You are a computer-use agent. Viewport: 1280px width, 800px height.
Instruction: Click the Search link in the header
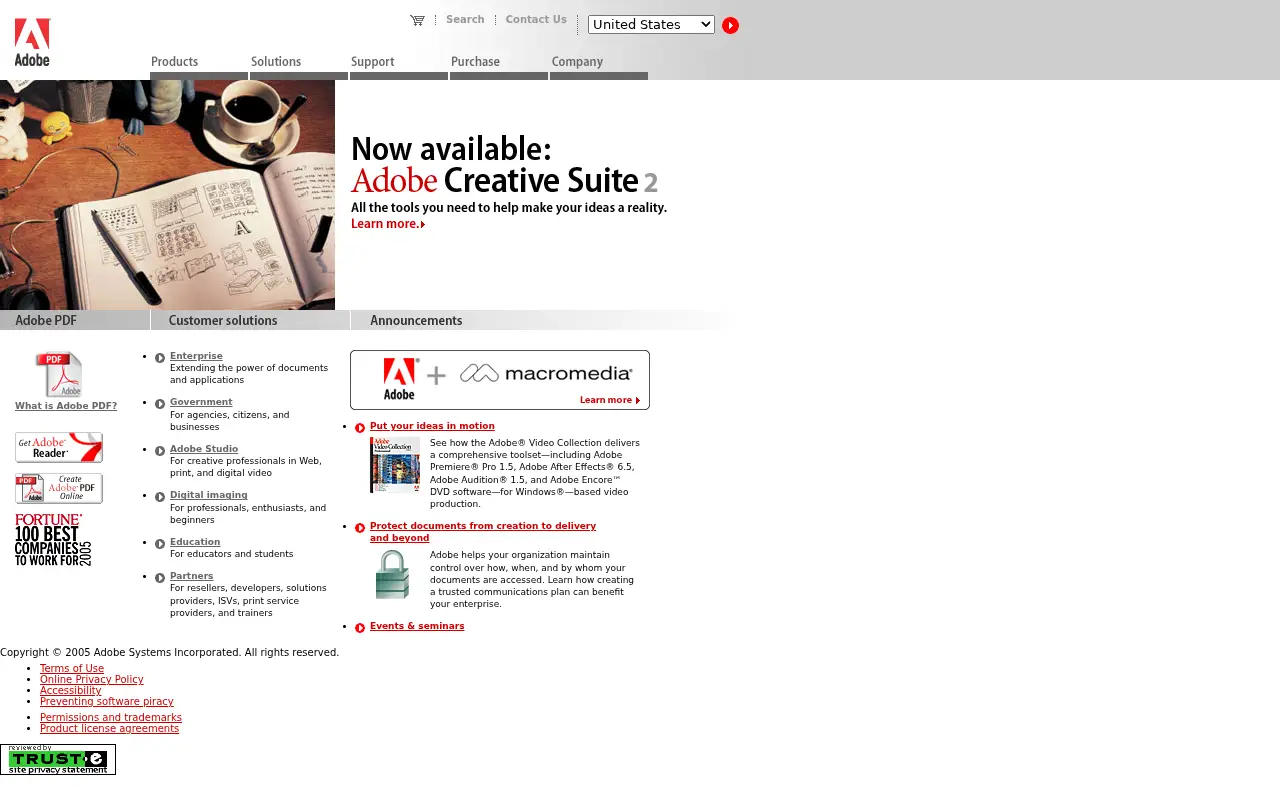pos(465,20)
